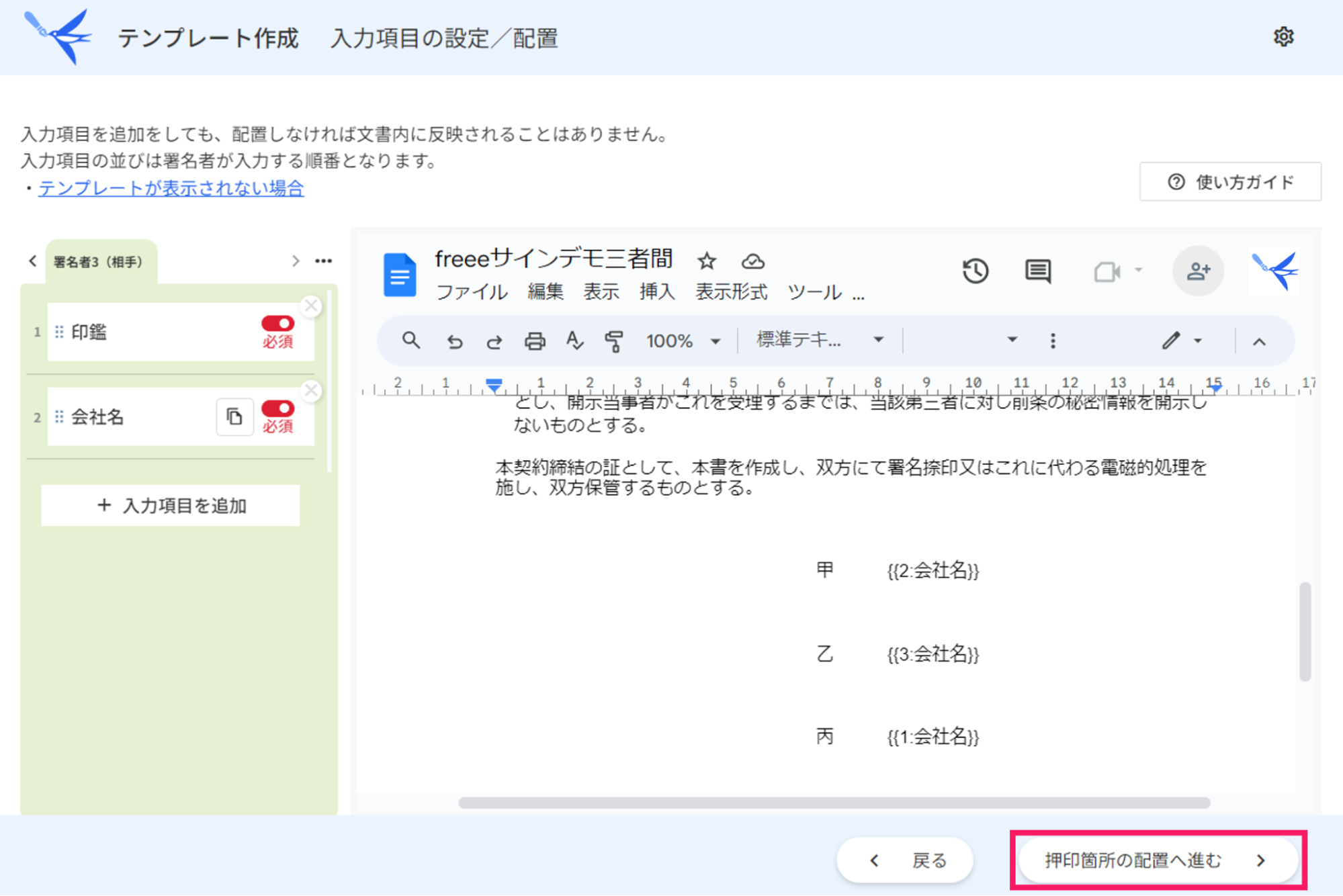Select the 署名者3（相手） tab
This screenshot has width=1343, height=896.
coord(100,262)
